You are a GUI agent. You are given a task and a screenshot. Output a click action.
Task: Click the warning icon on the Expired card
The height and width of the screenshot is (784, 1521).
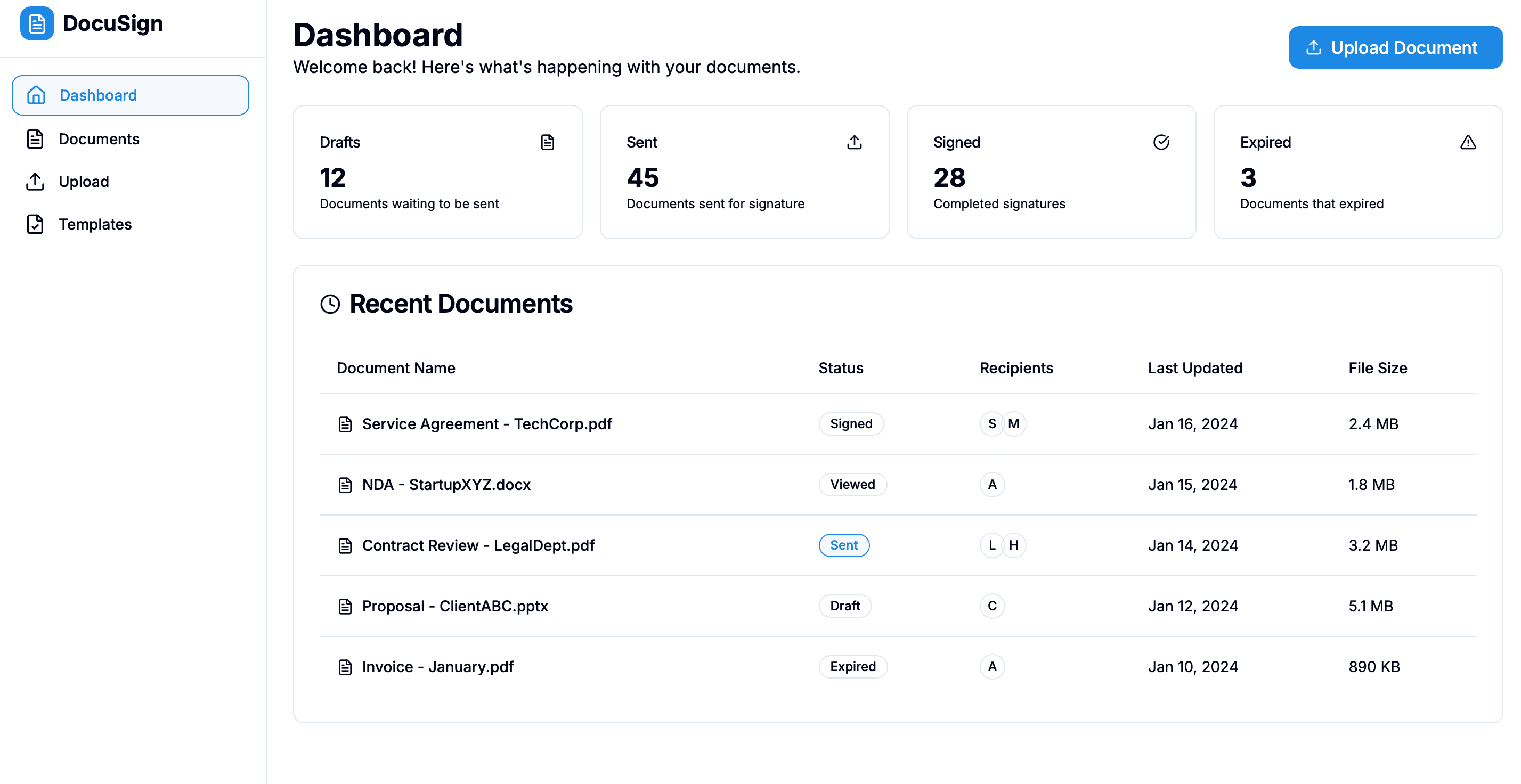click(x=1468, y=142)
